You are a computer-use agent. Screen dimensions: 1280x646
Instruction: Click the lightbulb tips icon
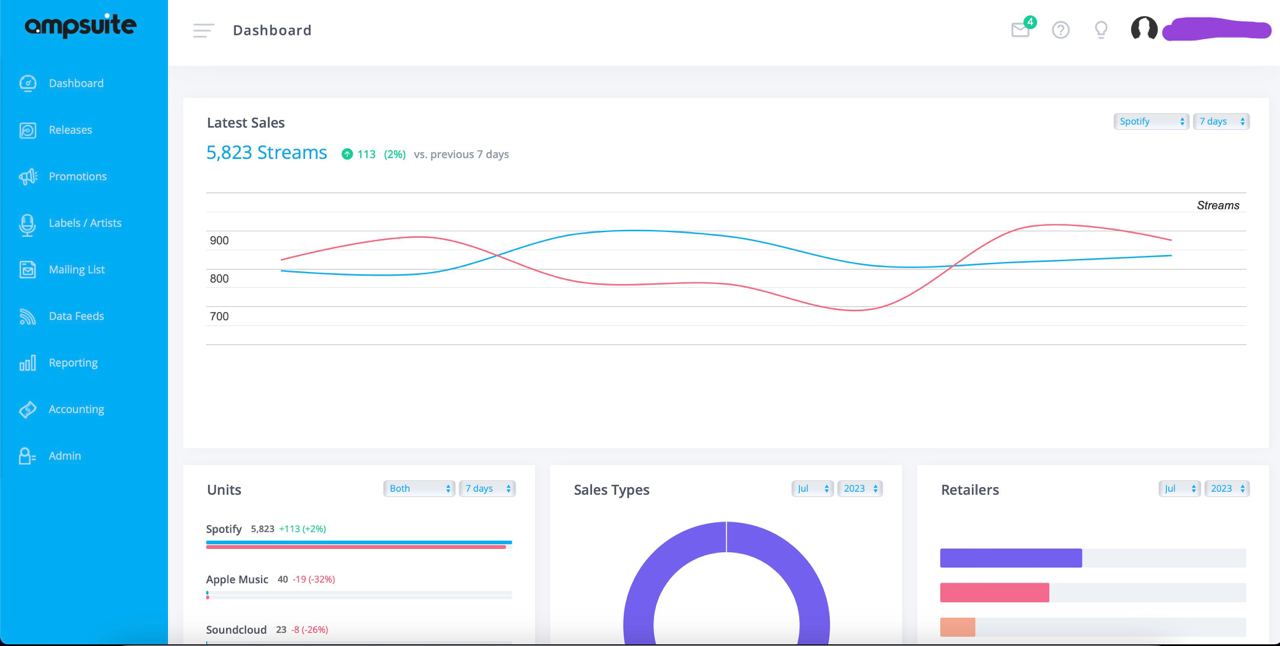tap(1101, 30)
